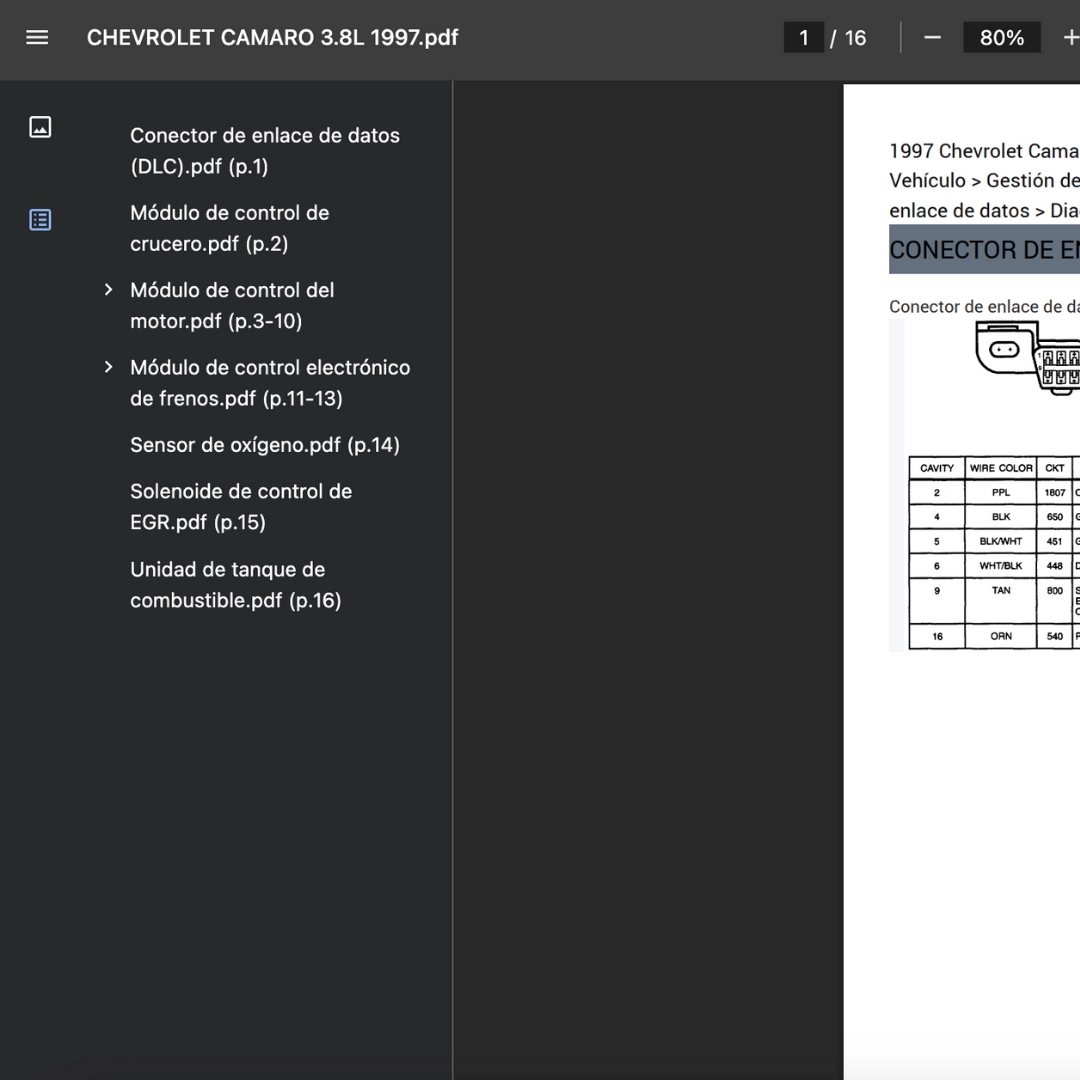Click the CAVITY column header
This screenshot has width=1080, height=1080.
point(937,468)
